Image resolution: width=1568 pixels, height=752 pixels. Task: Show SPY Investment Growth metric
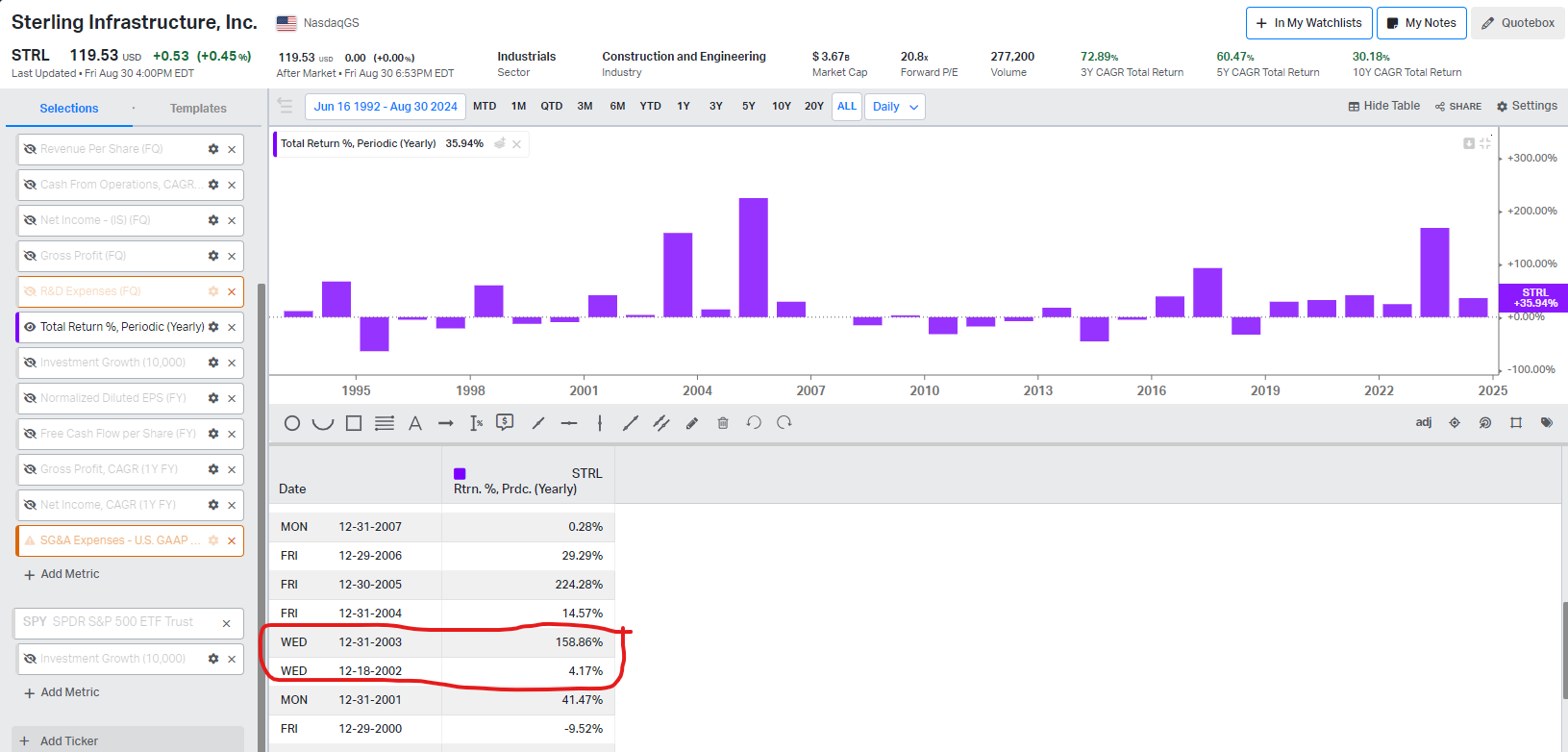(x=30, y=659)
